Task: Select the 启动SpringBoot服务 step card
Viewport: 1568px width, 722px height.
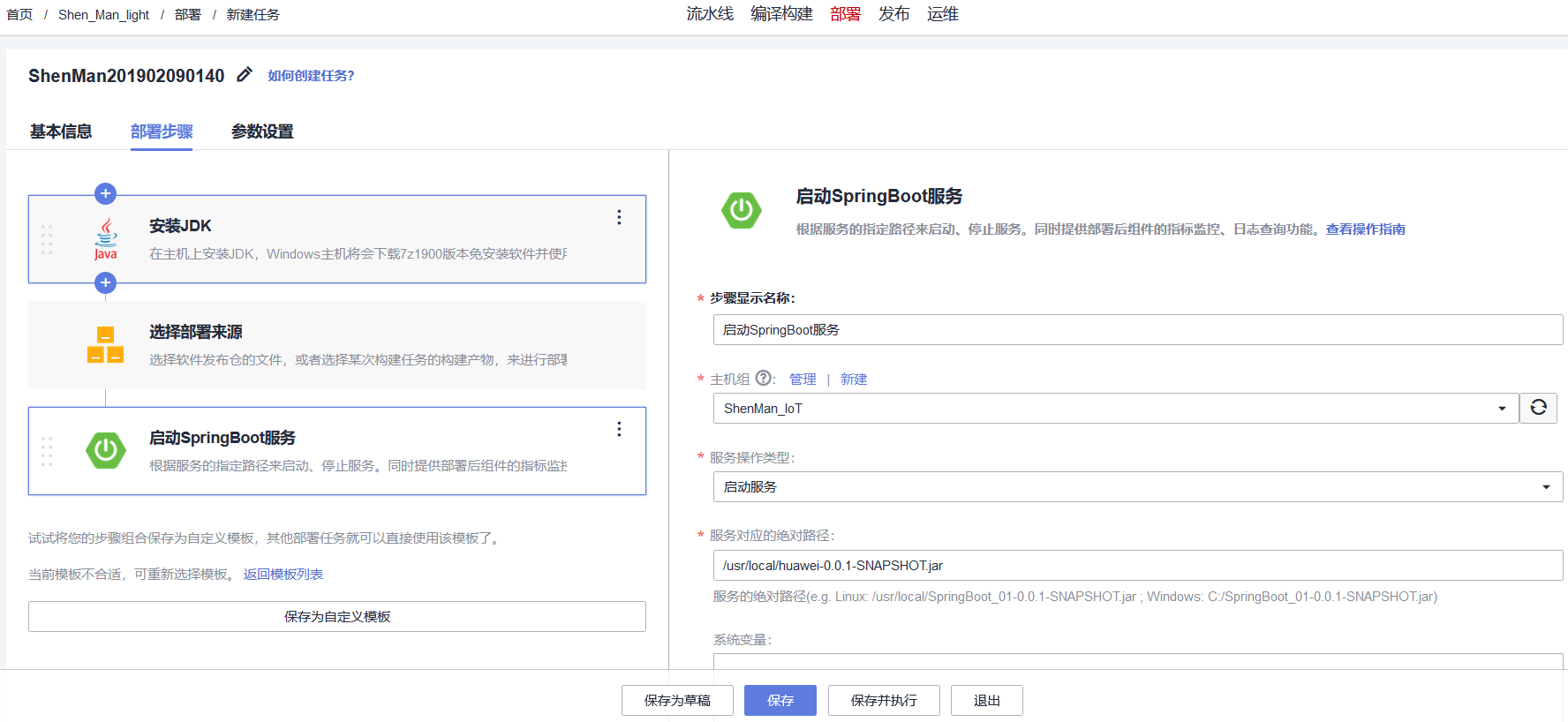Action: pyautogui.click(x=337, y=451)
